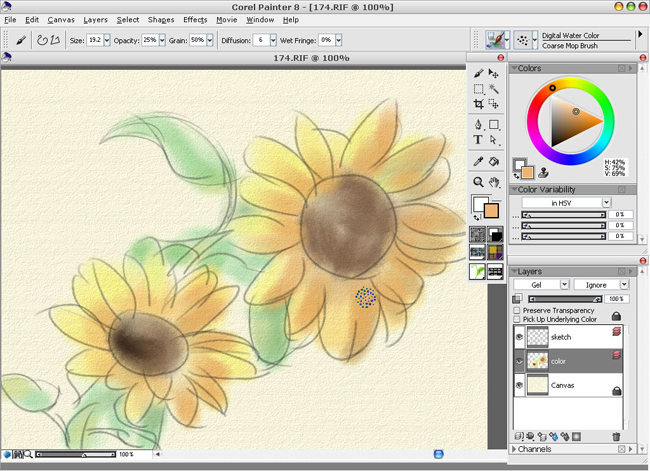650x471 pixels.
Task: Delete layer using trash icon
Action: [616, 437]
